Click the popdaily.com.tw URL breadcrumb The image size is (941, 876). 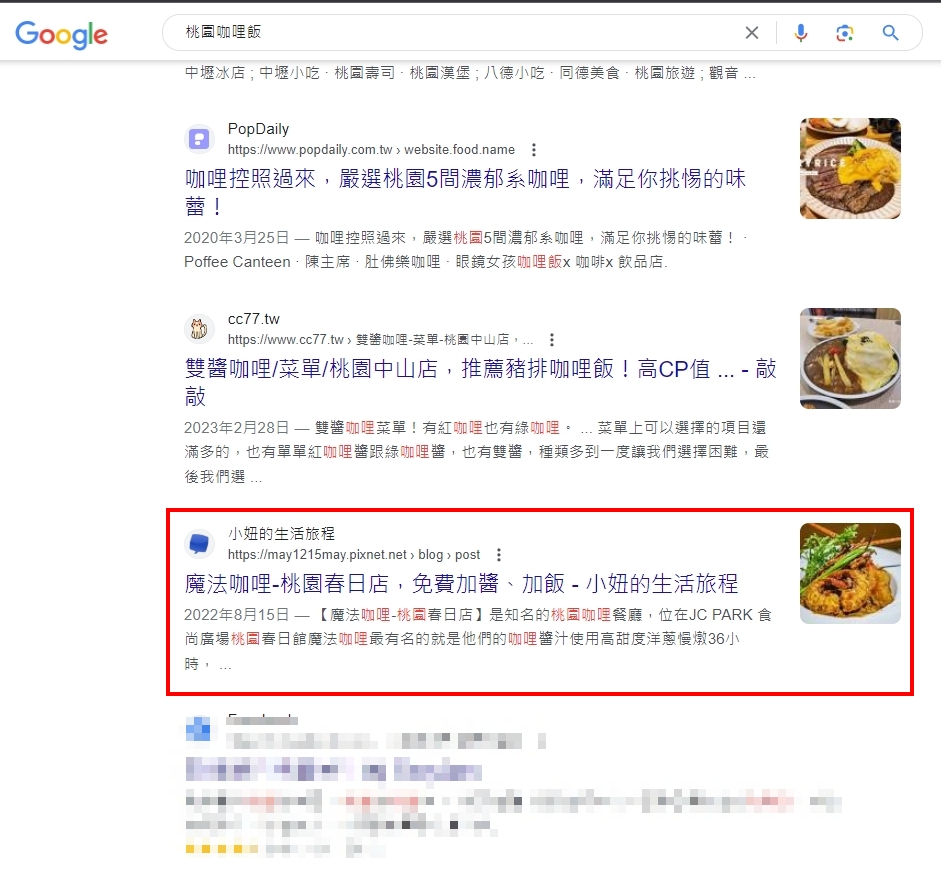pyautogui.click(x=371, y=149)
